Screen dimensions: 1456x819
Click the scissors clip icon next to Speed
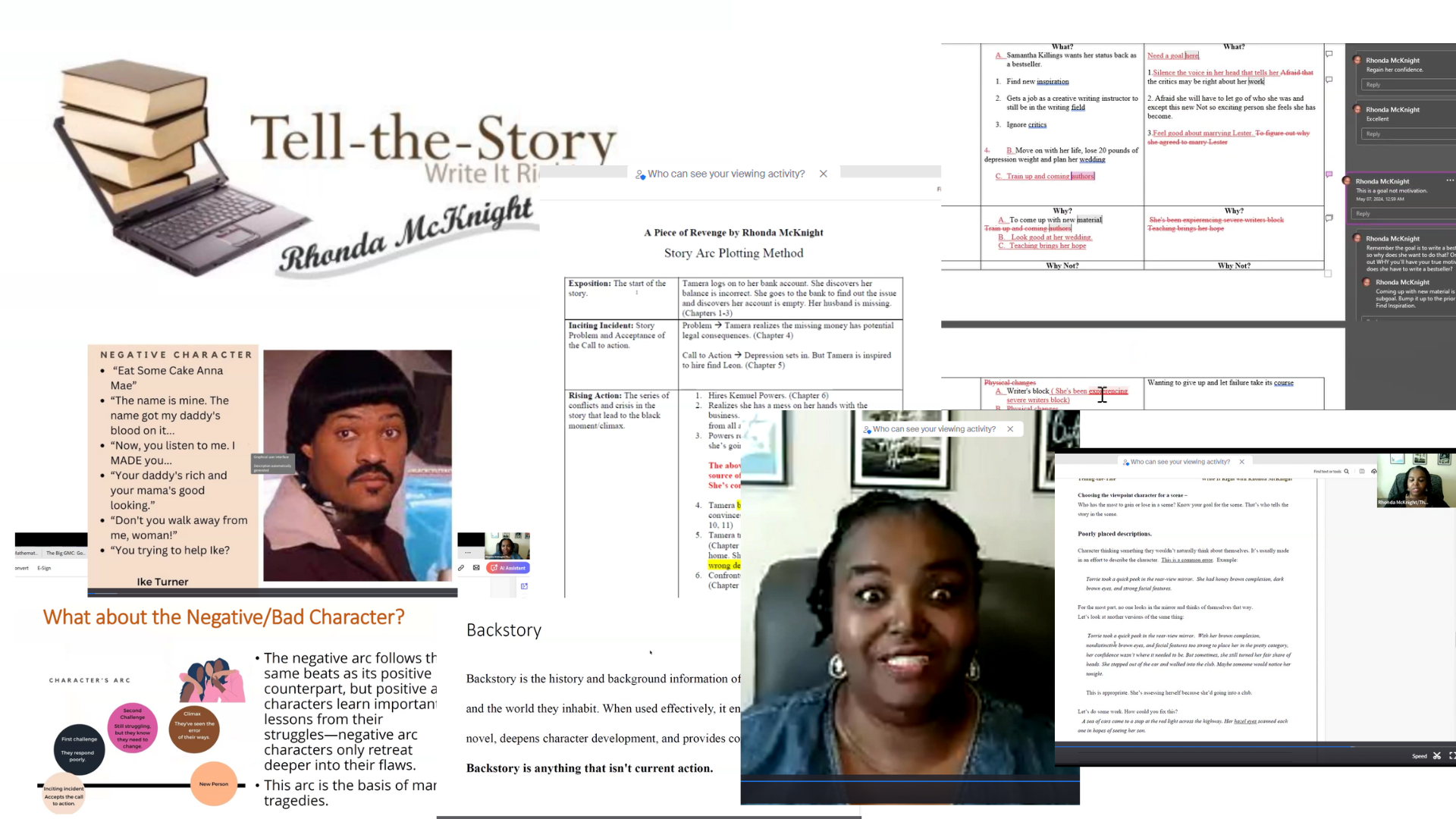coord(1436,756)
